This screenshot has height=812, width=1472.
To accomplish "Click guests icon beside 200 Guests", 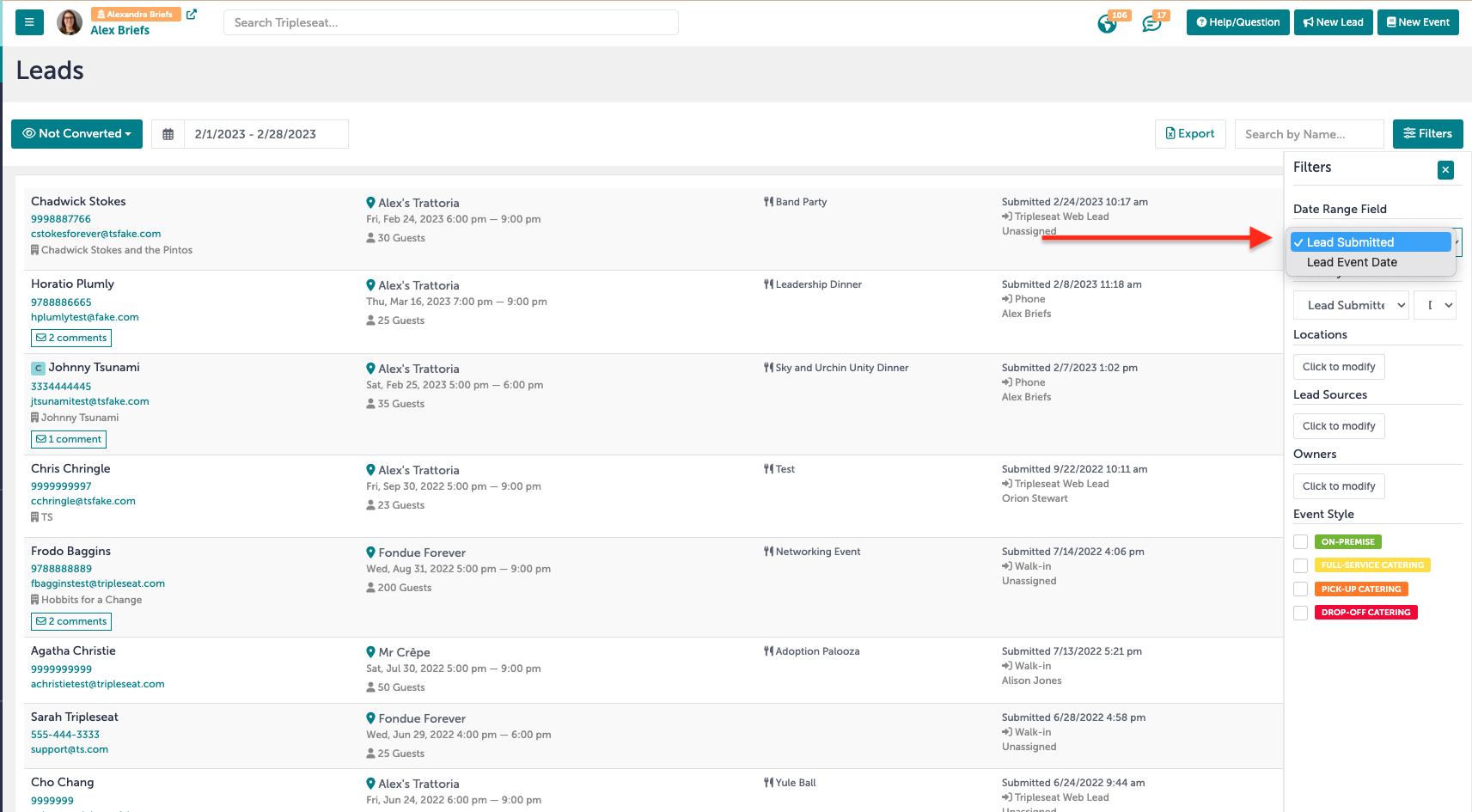I will (371, 588).
